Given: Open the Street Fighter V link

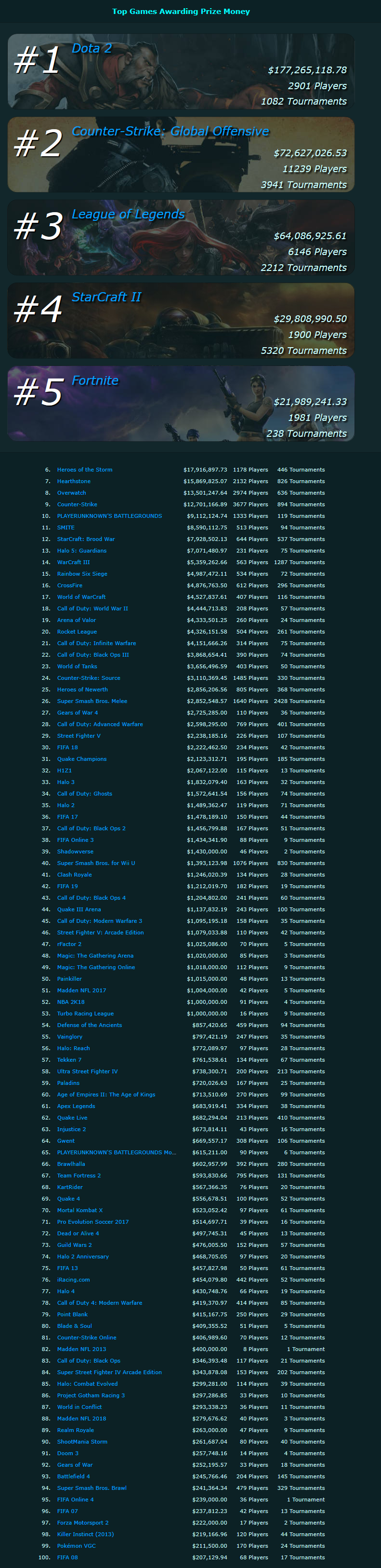Looking at the screenshot, I should click(x=79, y=735).
